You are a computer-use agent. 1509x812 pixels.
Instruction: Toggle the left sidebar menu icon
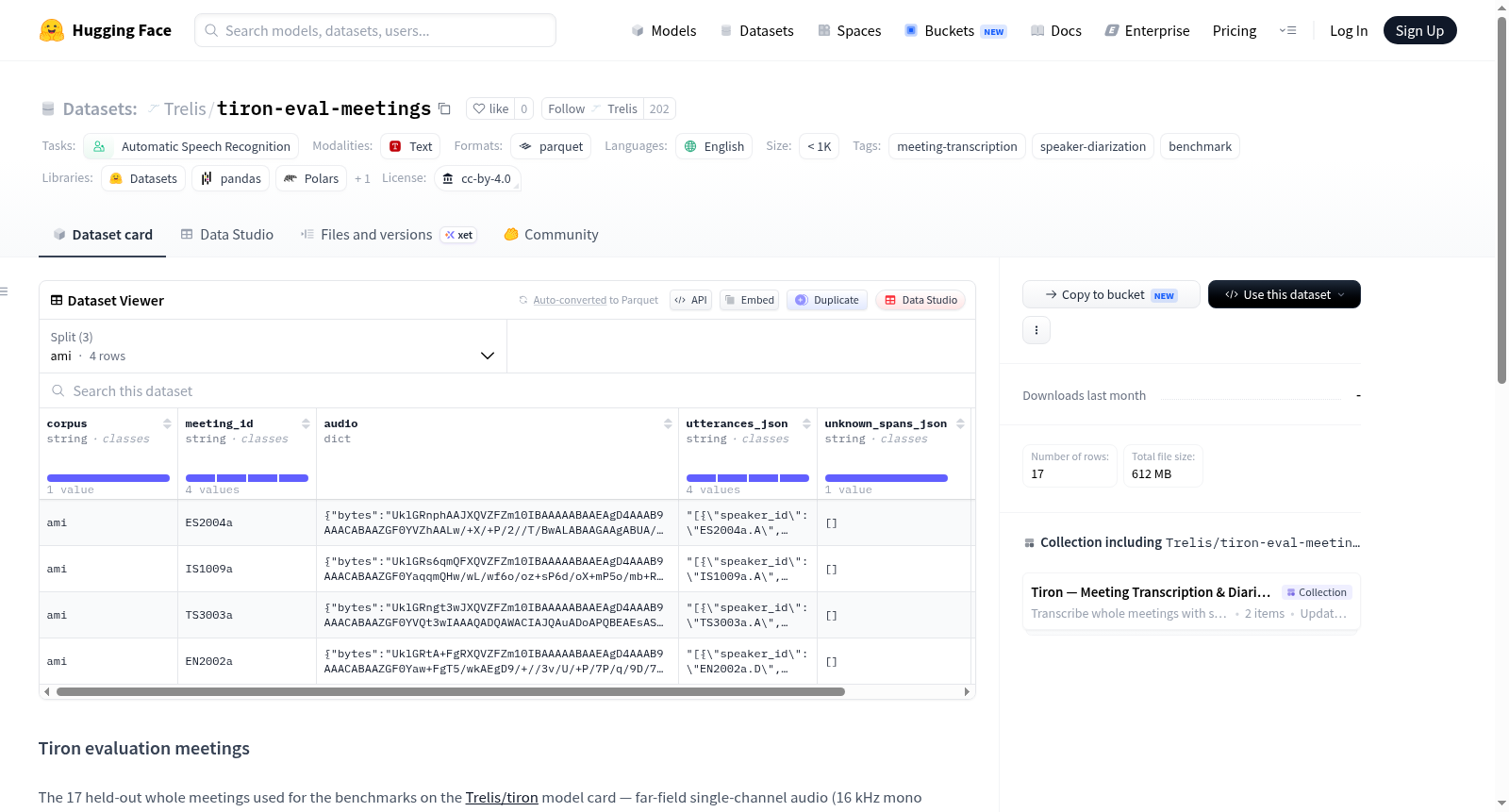click(x=5, y=291)
